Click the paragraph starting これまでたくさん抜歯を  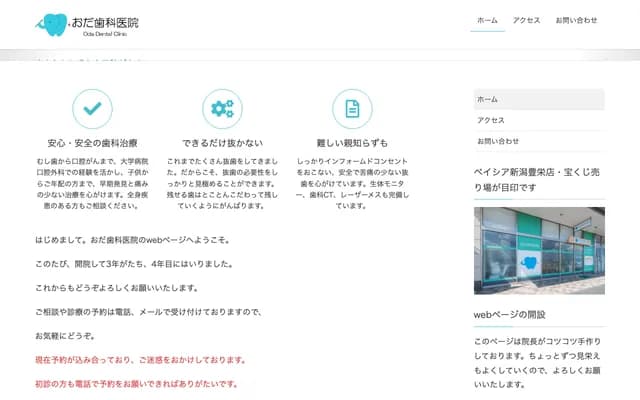click(x=222, y=184)
